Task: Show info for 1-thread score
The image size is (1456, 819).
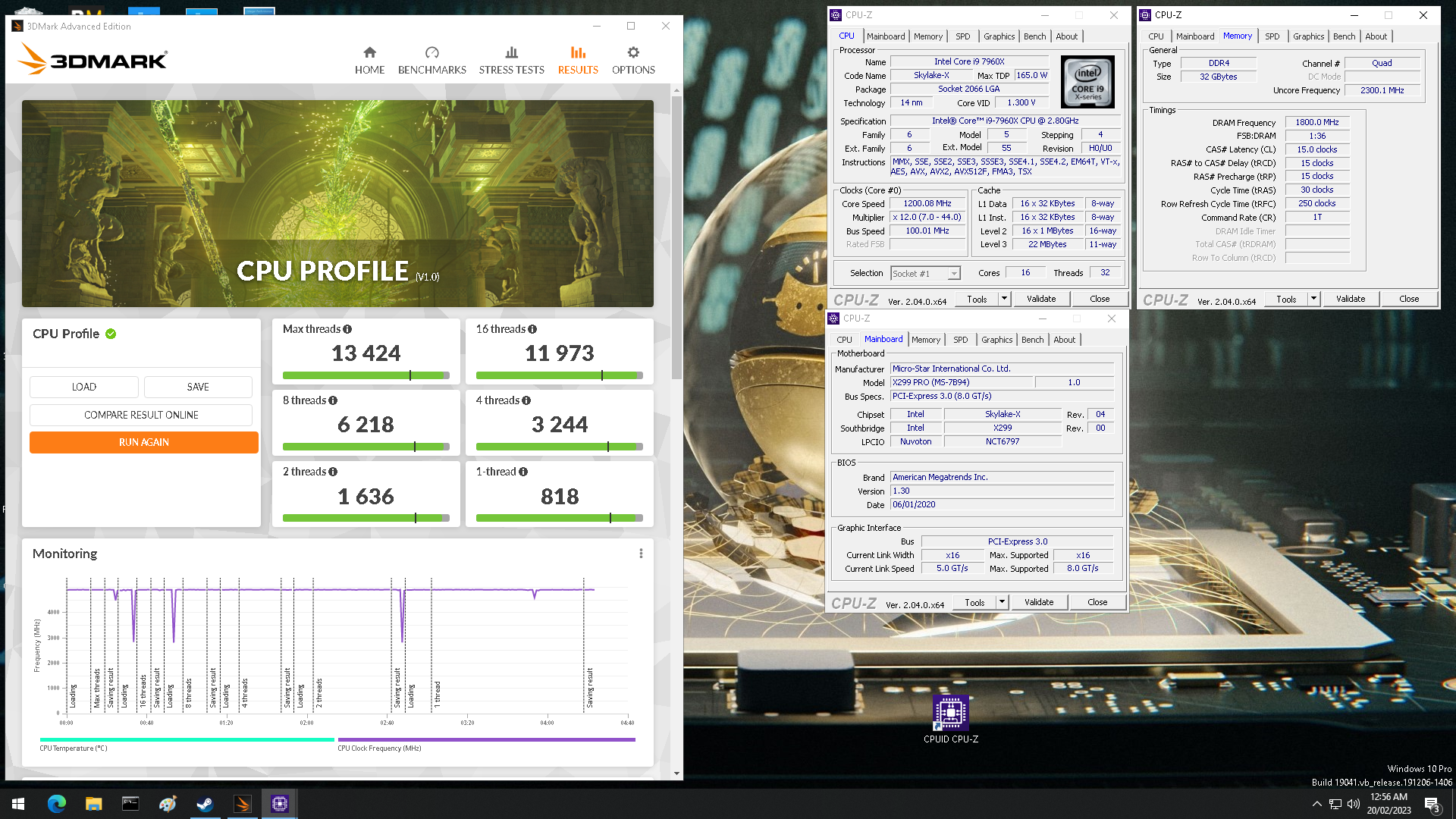Action: click(523, 472)
